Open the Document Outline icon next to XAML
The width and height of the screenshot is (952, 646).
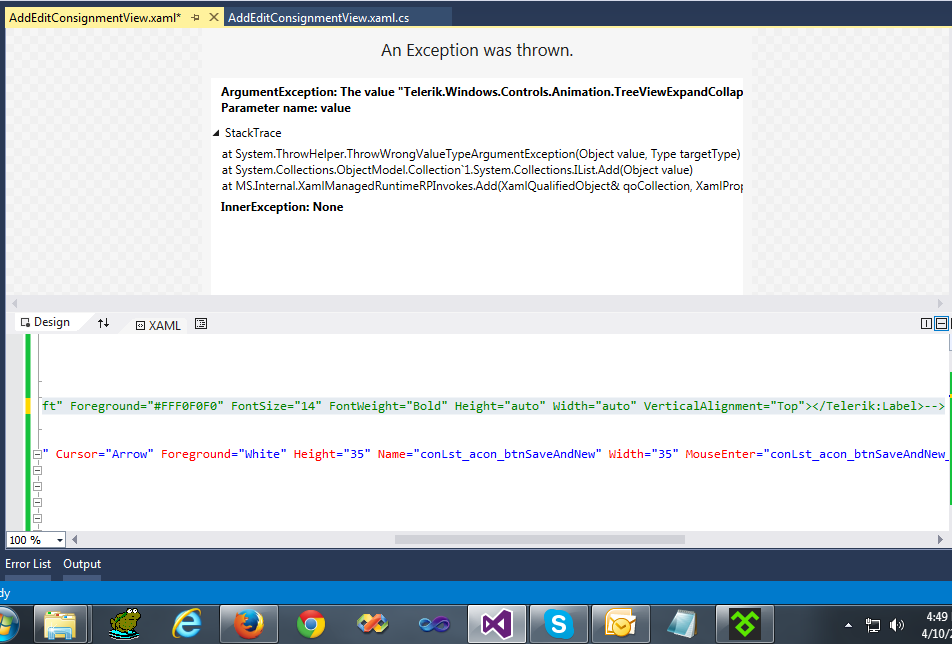click(201, 324)
